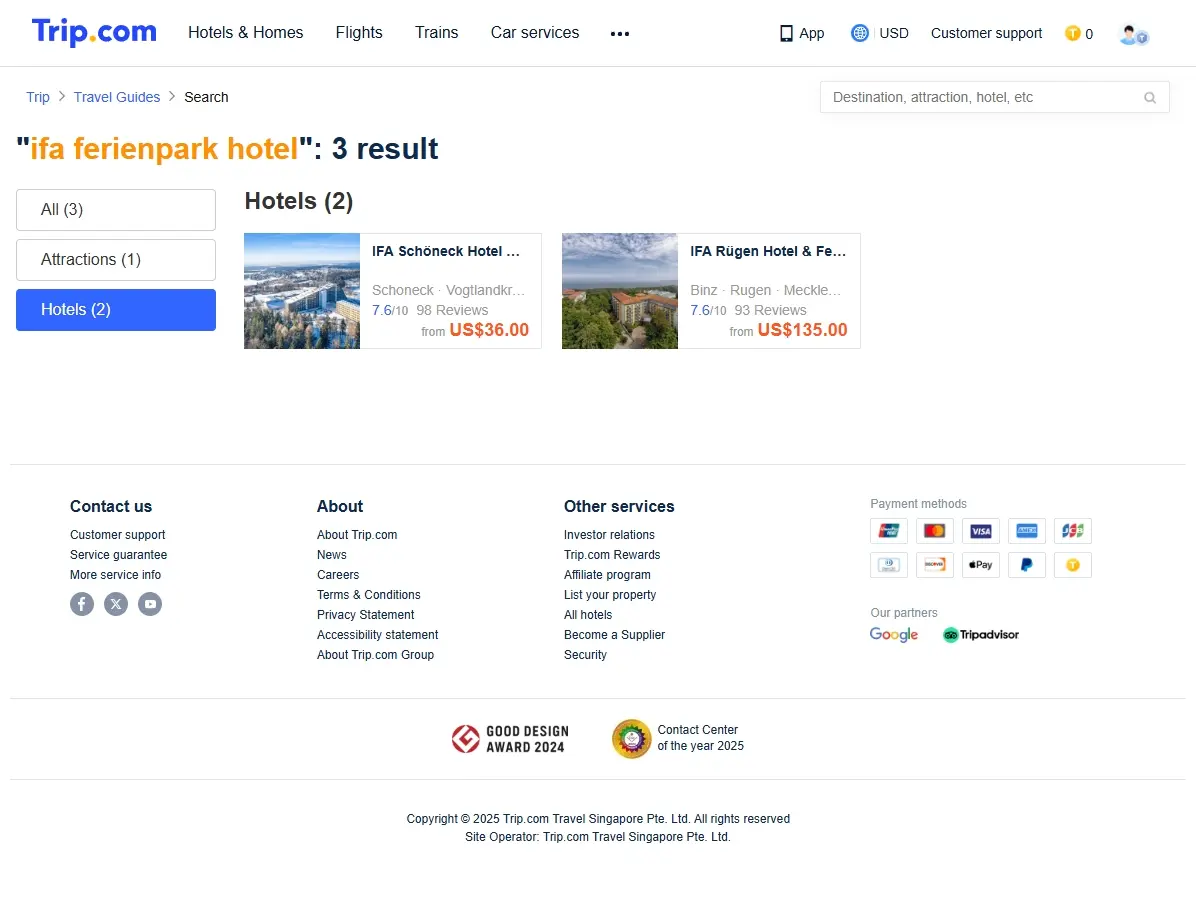The height and width of the screenshot is (921, 1196).
Task: Open News footer link
Action: (x=332, y=555)
